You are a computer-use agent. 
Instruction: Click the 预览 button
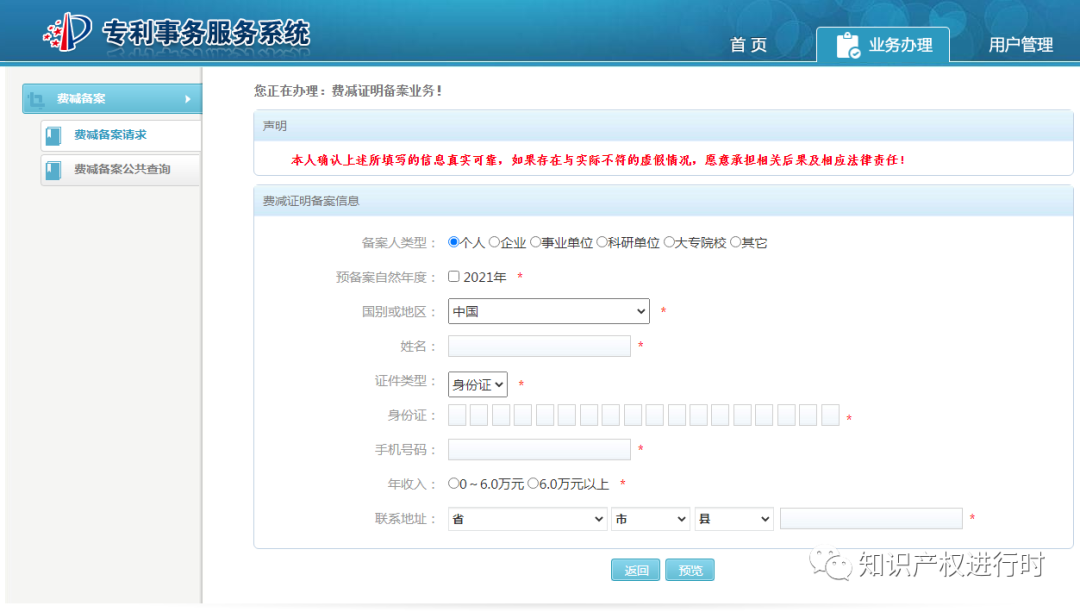(689, 569)
